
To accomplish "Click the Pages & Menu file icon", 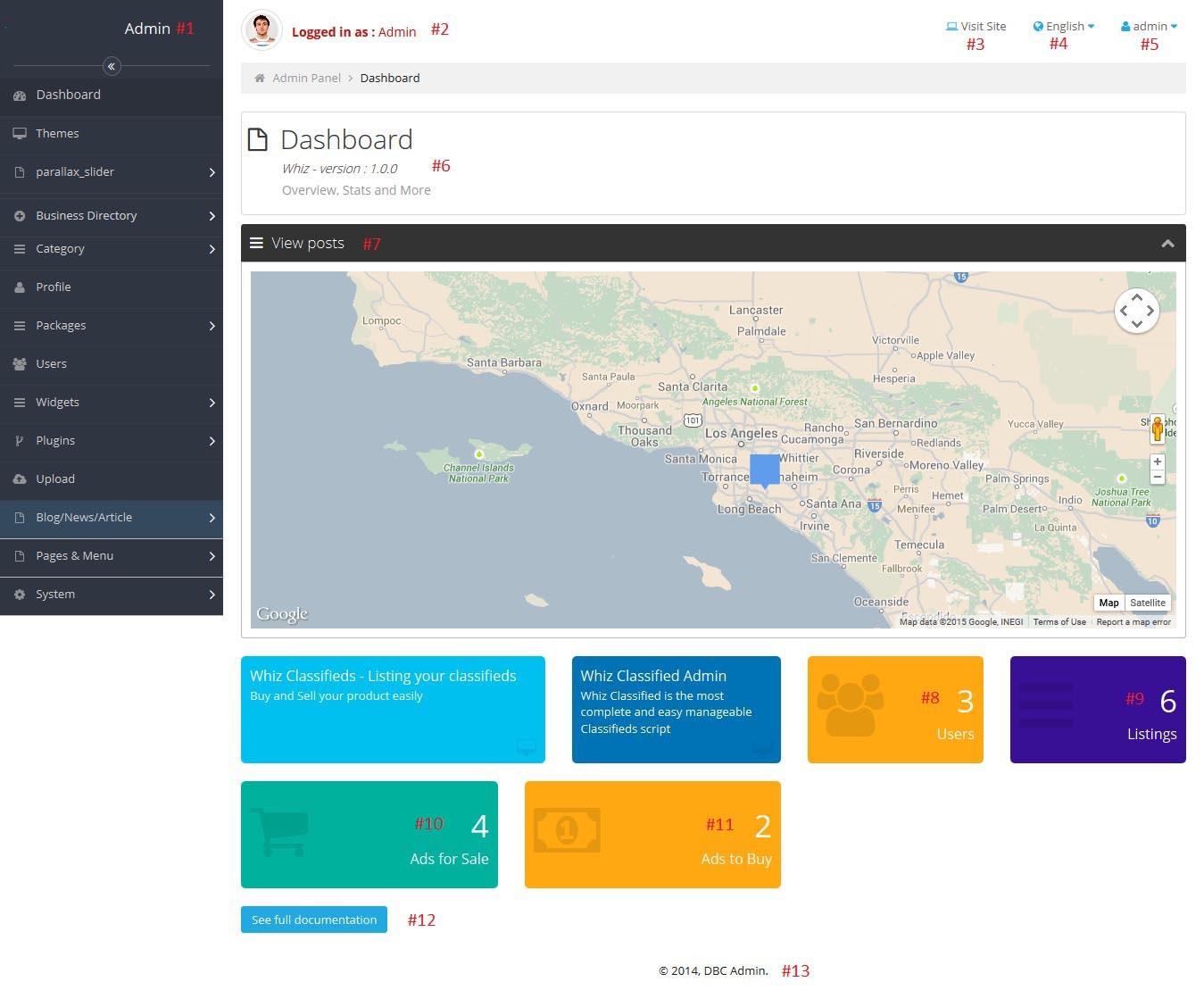I will pos(20,556).
